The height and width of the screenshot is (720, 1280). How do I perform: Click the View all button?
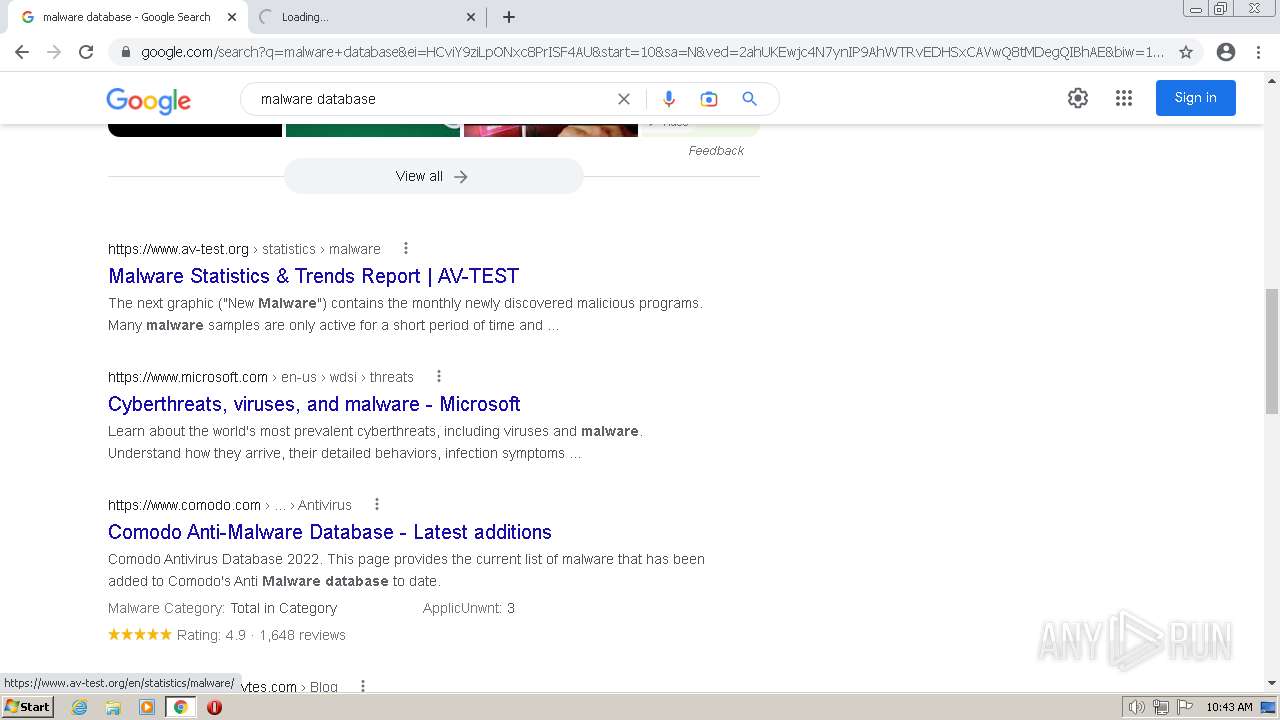tap(433, 176)
